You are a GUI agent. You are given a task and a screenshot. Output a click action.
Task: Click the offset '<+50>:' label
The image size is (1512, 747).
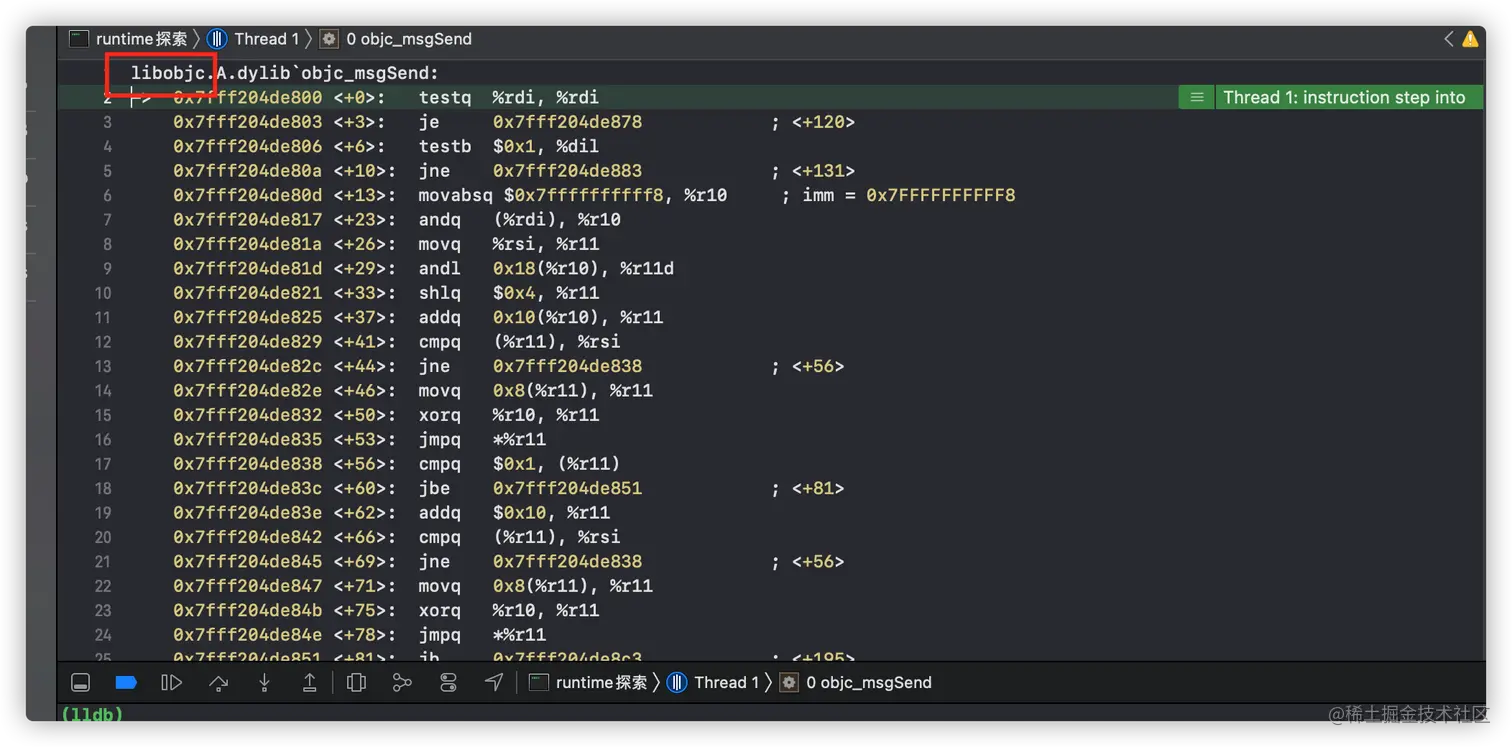pyautogui.click(x=365, y=415)
